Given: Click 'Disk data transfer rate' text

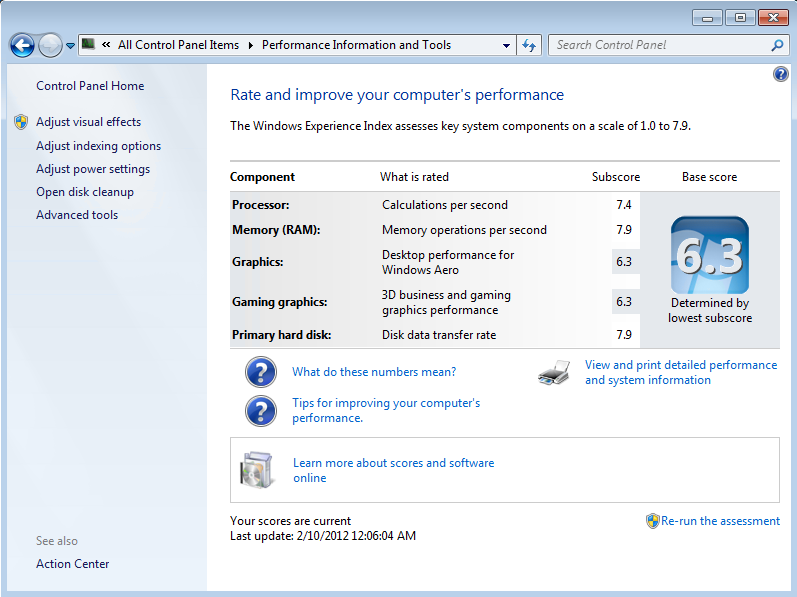Looking at the screenshot, I should point(439,335).
